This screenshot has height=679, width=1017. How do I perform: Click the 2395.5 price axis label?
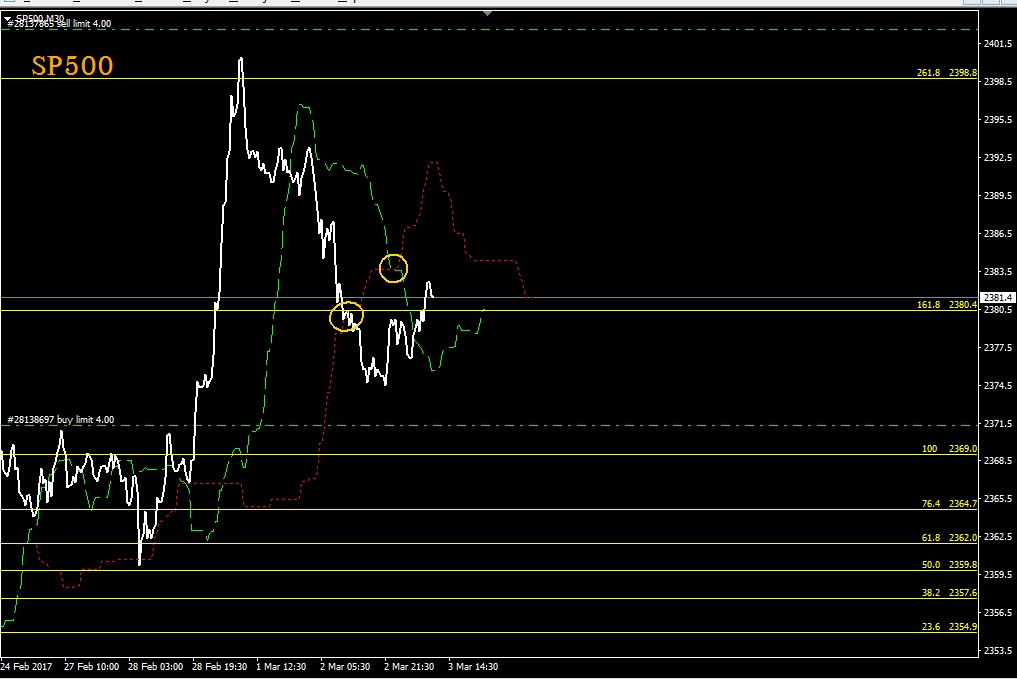coord(998,120)
